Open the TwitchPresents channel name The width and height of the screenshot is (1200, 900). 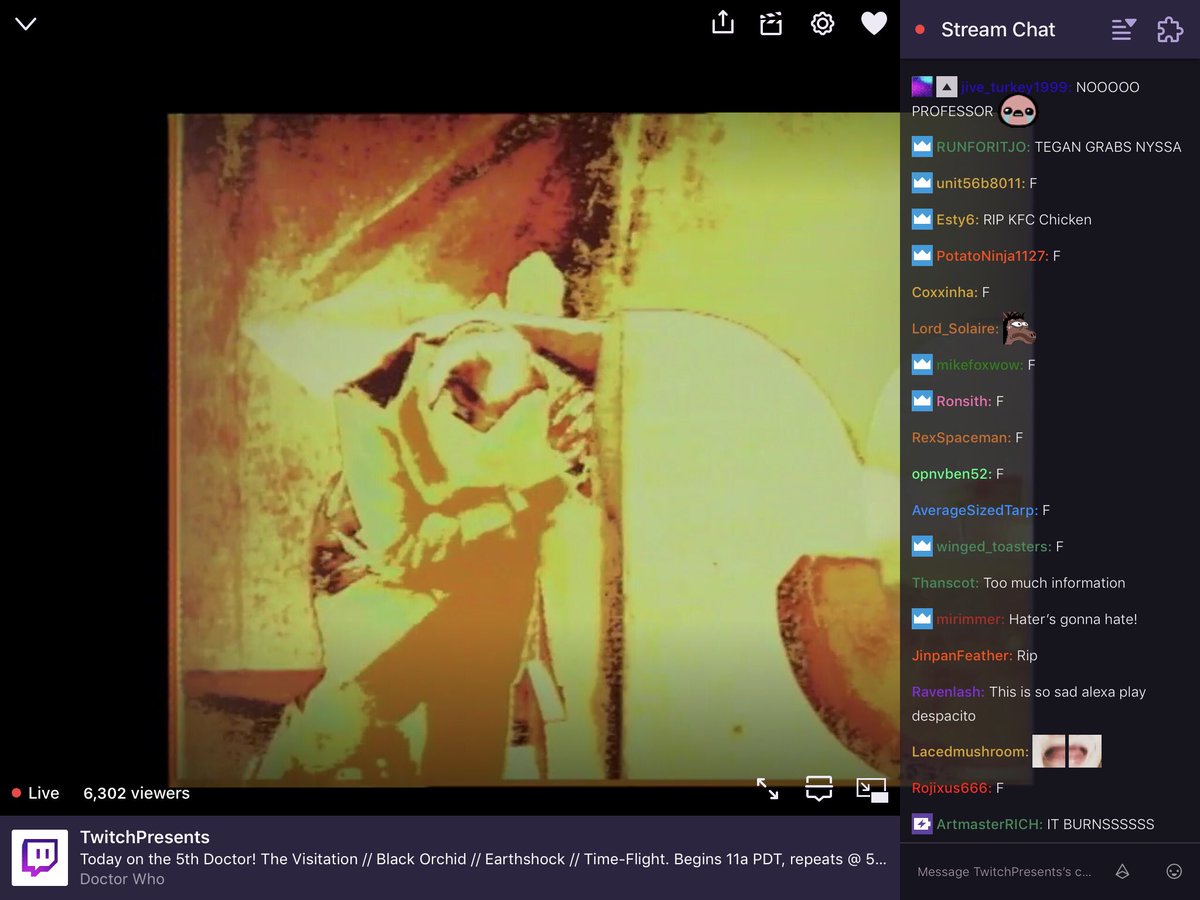pyautogui.click(x=145, y=837)
